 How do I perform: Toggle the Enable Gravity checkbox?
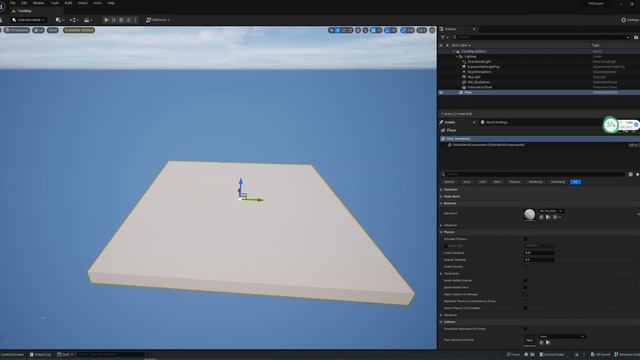pos(525,267)
